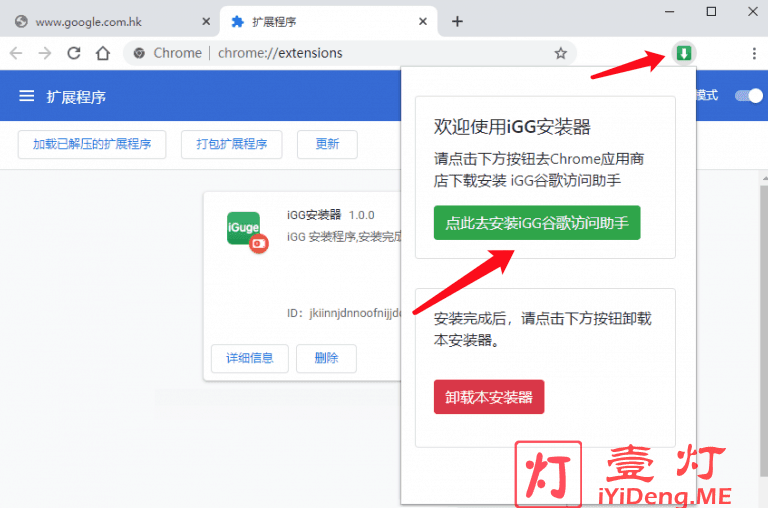Screen dimensions: 768x508
Task: Click the browser back arrow
Action: pos(17,53)
